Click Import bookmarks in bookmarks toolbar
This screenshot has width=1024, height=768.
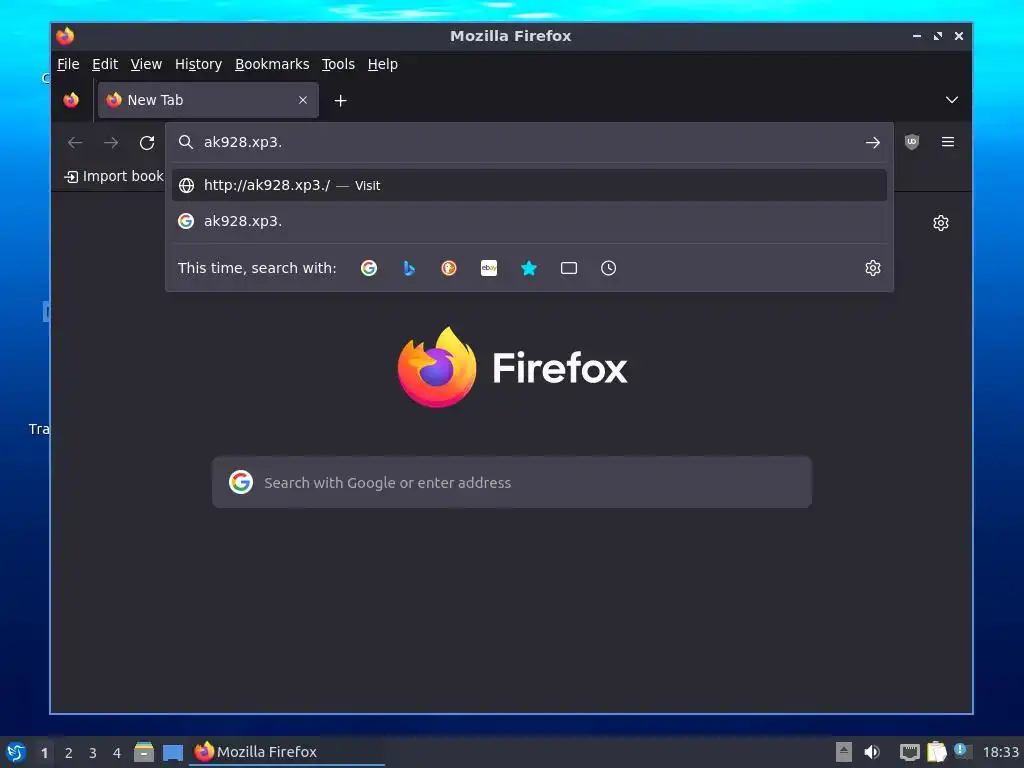[x=114, y=176]
